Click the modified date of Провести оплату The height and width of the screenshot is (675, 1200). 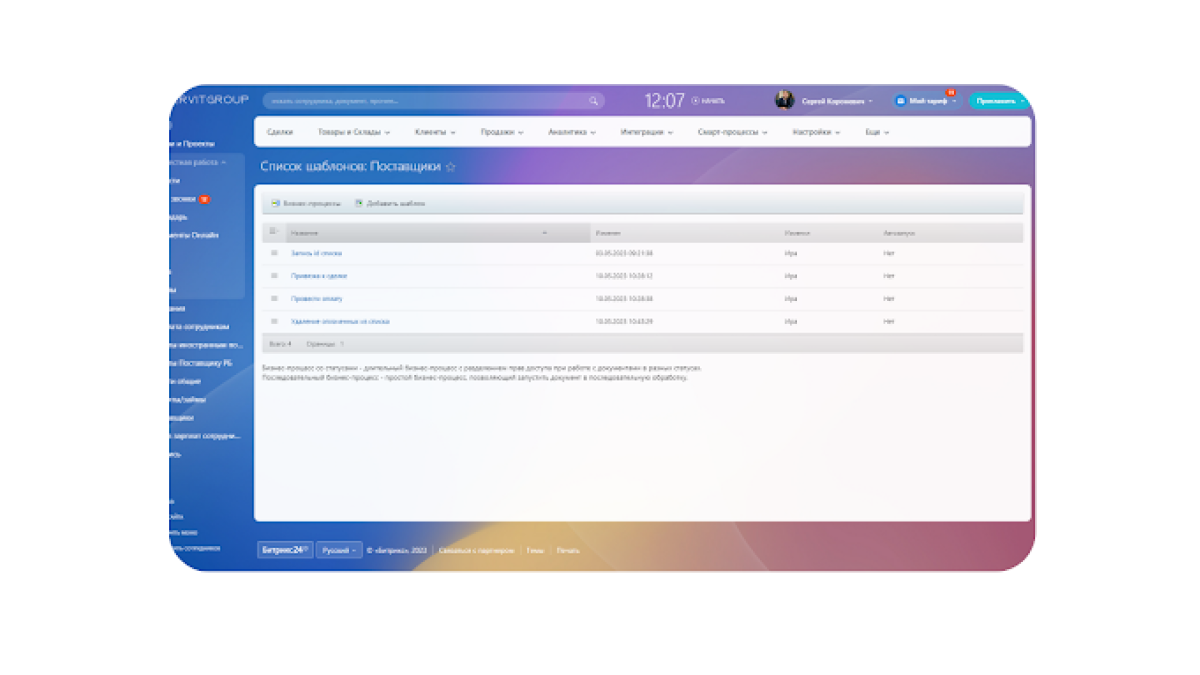click(x=623, y=299)
